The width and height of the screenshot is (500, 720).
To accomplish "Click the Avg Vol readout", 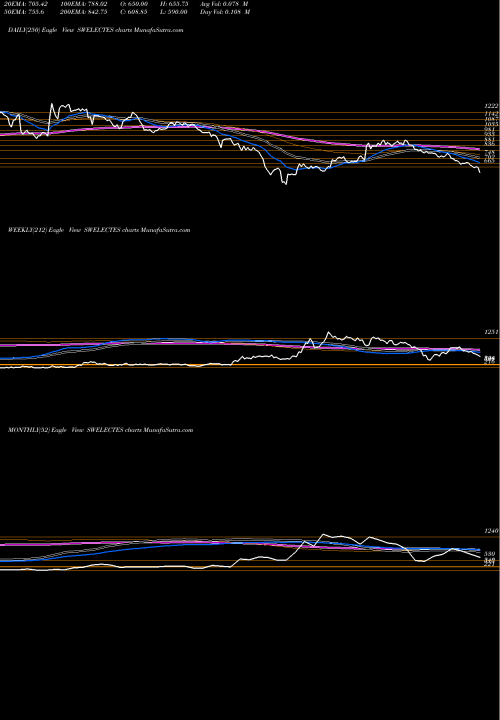I will click(224, 4).
